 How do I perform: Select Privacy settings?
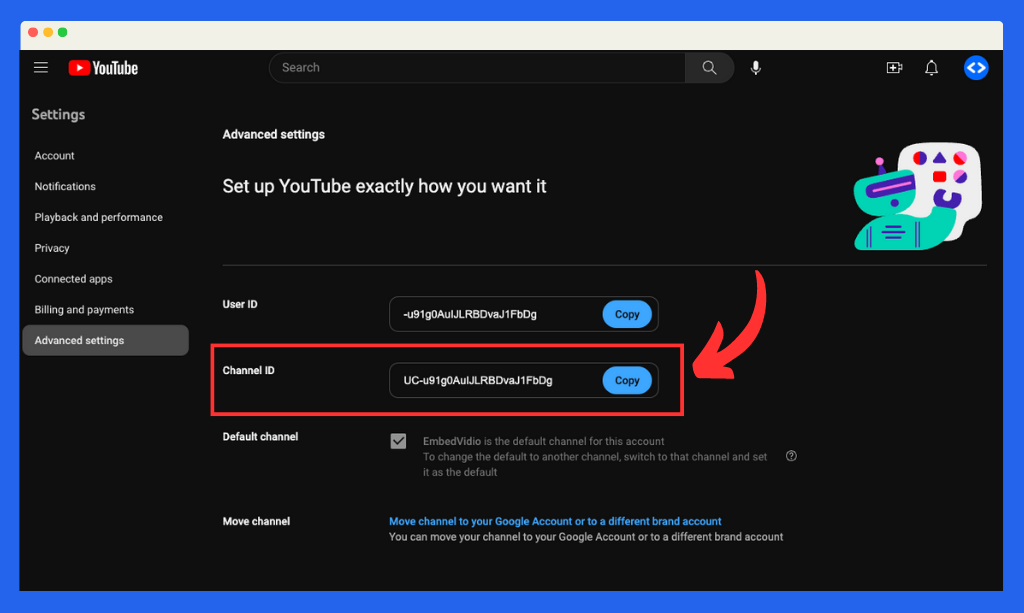[51, 248]
